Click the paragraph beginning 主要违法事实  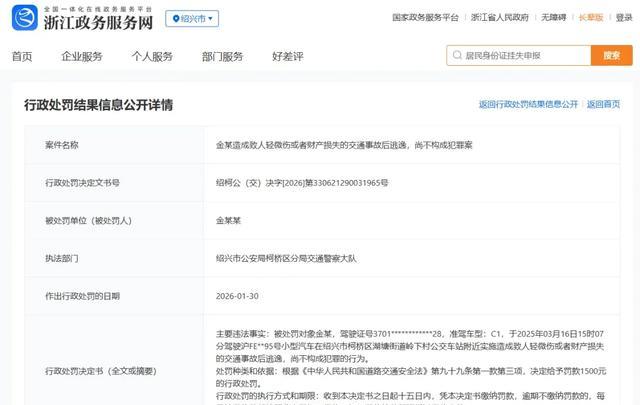(410, 346)
